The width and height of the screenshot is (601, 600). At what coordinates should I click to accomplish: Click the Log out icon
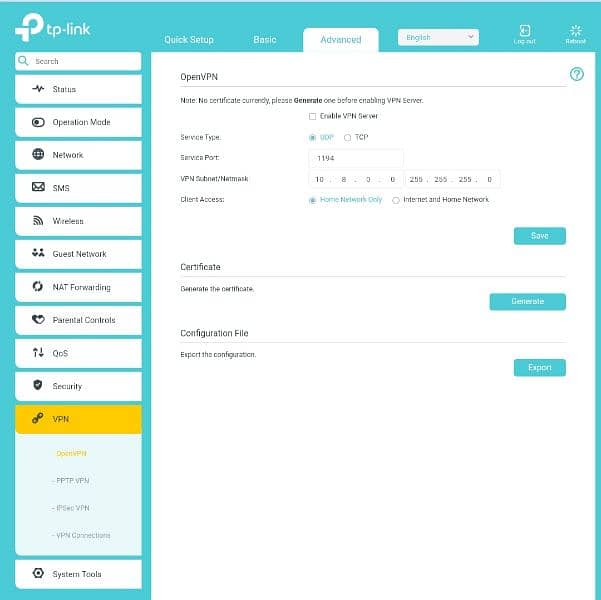click(x=524, y=30)
